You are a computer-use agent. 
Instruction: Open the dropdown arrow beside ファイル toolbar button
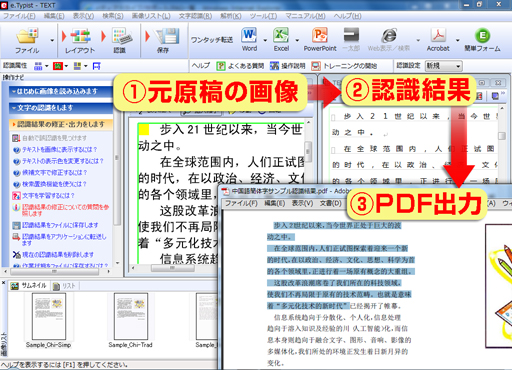pyautogui.click(x=52, y=40)
